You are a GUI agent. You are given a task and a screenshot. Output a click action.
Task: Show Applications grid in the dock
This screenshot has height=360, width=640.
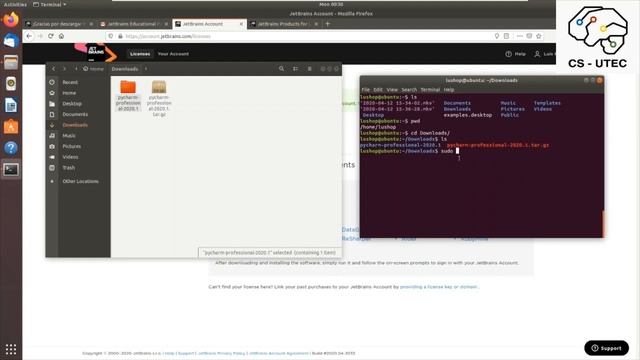point(11,349)
